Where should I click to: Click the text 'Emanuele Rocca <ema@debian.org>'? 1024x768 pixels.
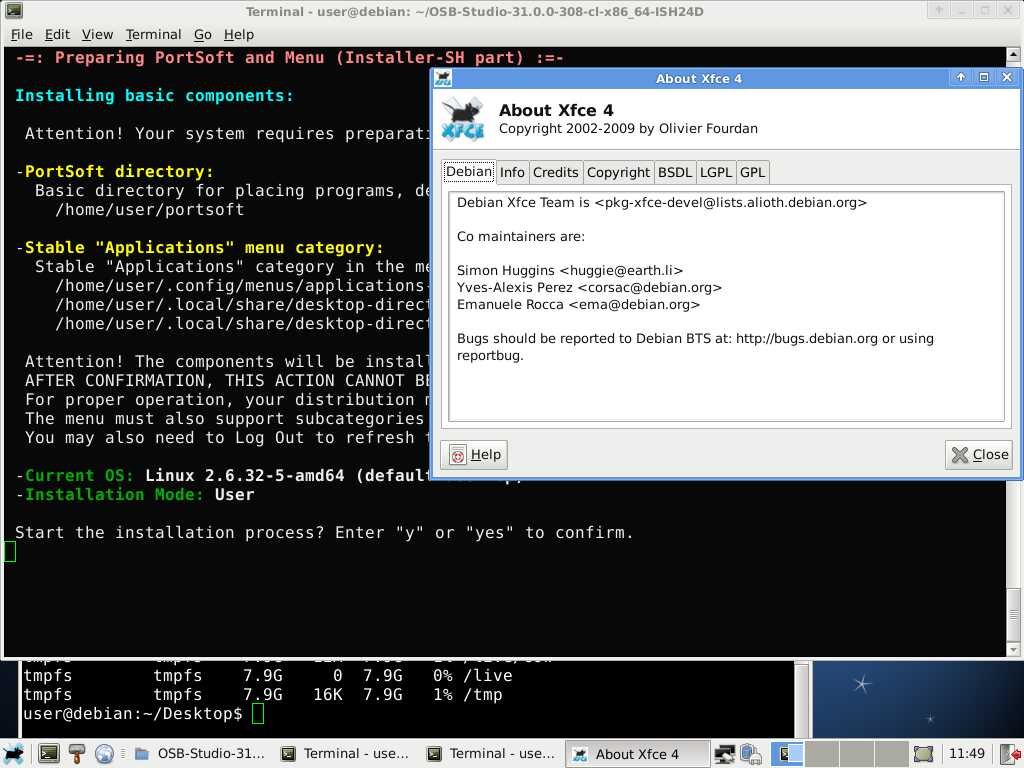tap(578, 304)
